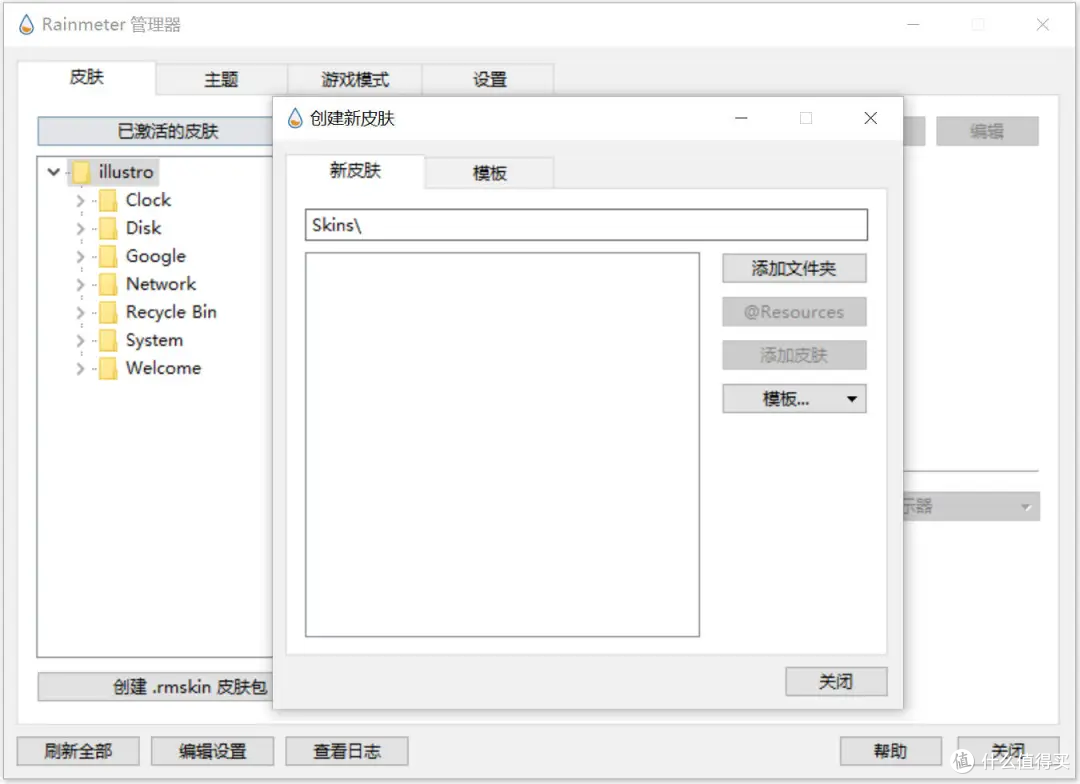Click the Network folder icon
The image size is (1080, 784).
click(x=108, y=284)
